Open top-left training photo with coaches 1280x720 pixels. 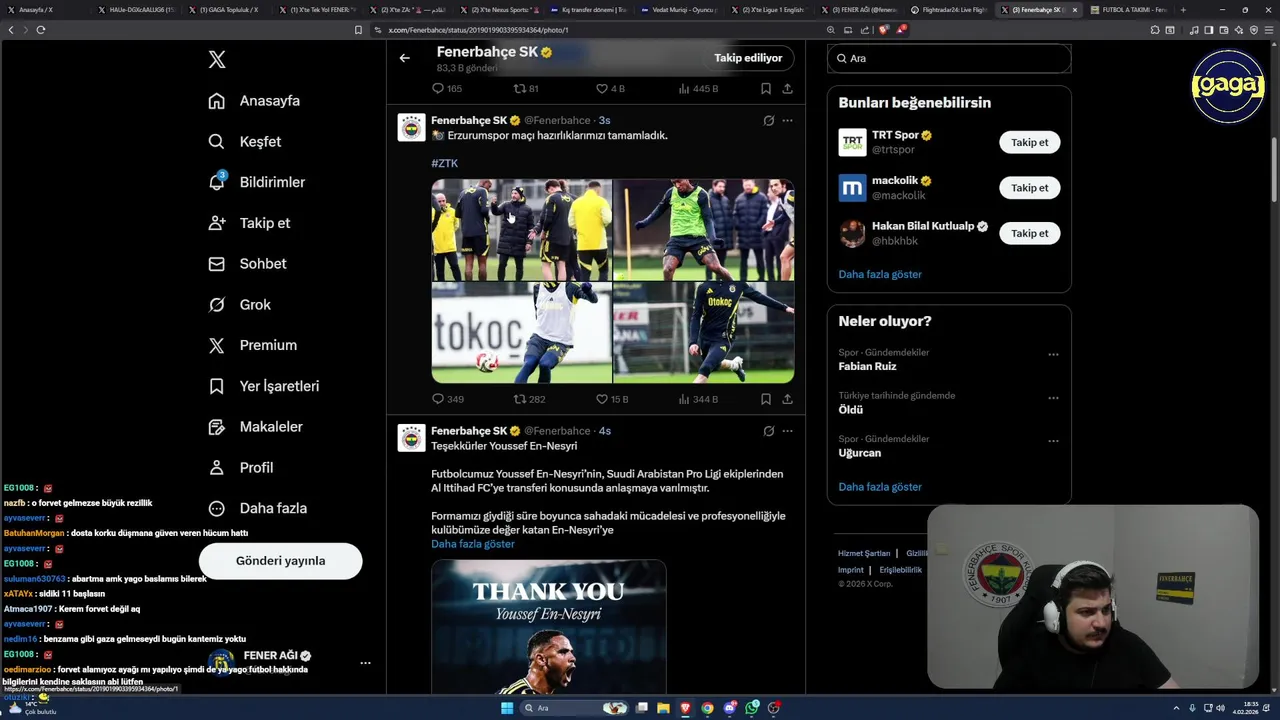pyautogui.click(x=521, y=230)
